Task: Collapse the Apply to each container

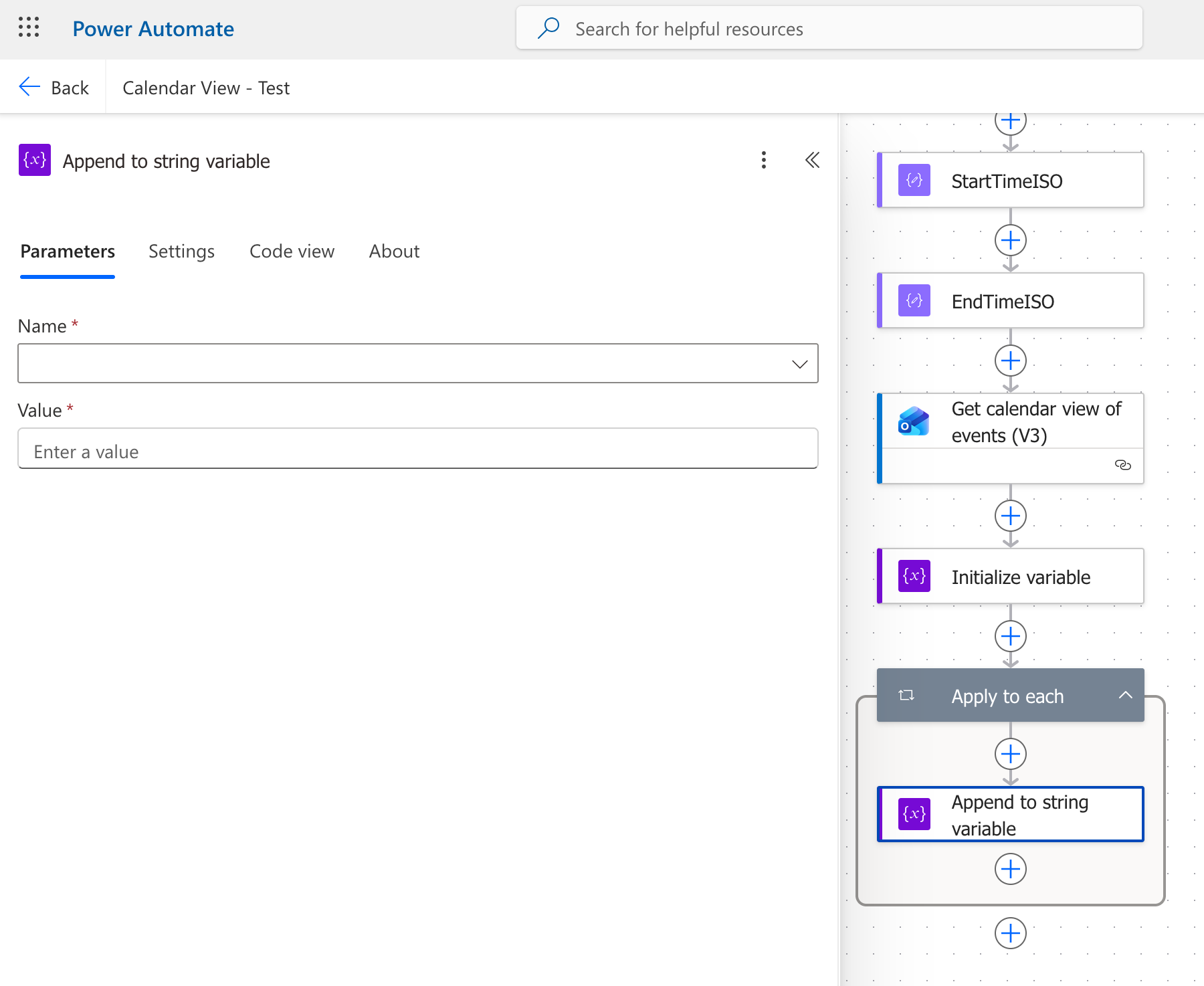Action: pyautogui.click(x=1126, y=695)
